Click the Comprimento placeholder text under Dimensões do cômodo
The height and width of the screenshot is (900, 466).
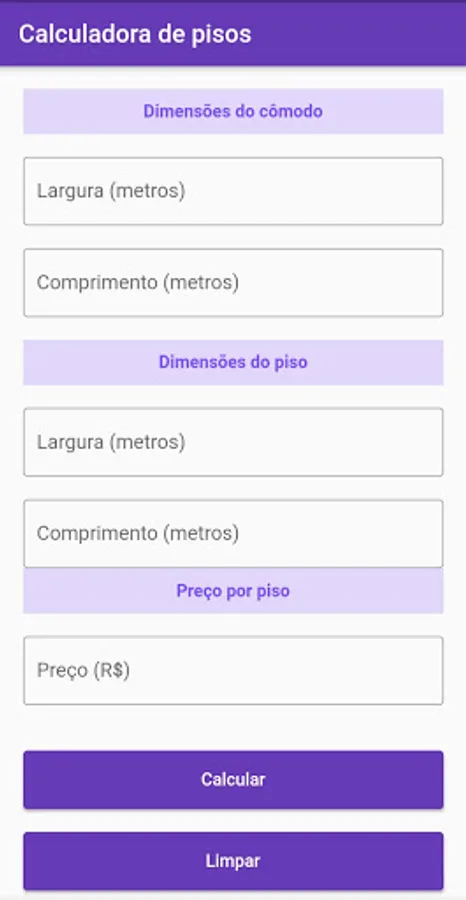click(x=138, y=282)
